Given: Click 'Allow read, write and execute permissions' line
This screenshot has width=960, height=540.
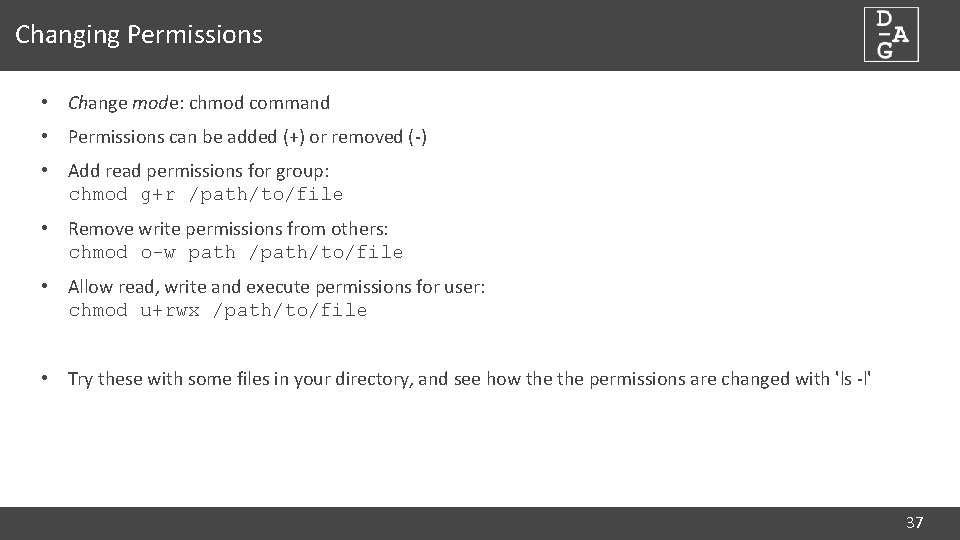Looking at the screenshot, I should click(x=276, y=287).
